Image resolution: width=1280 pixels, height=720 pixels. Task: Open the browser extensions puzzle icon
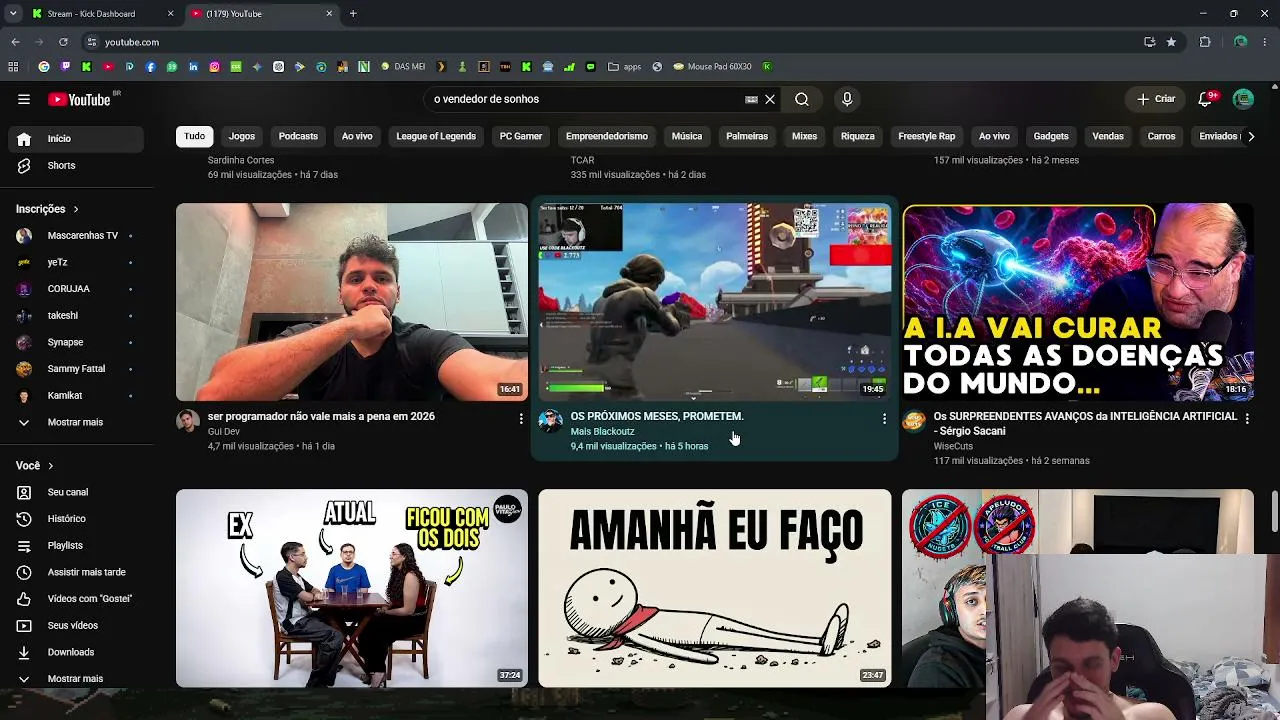click(x=1205, y=42)
